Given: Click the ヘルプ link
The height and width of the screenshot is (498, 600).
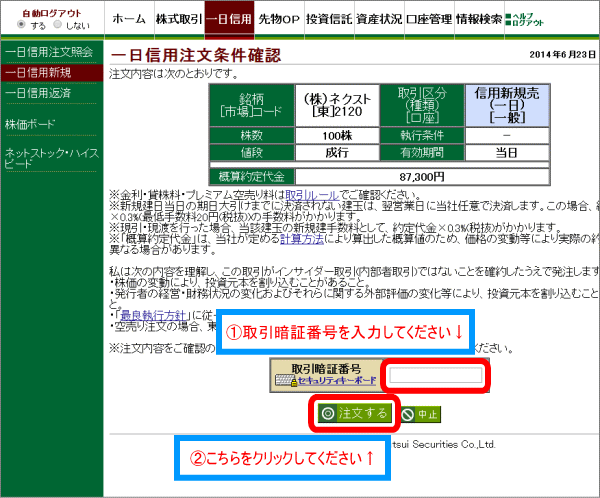Looking at the screenshot, I should [520, 16].
